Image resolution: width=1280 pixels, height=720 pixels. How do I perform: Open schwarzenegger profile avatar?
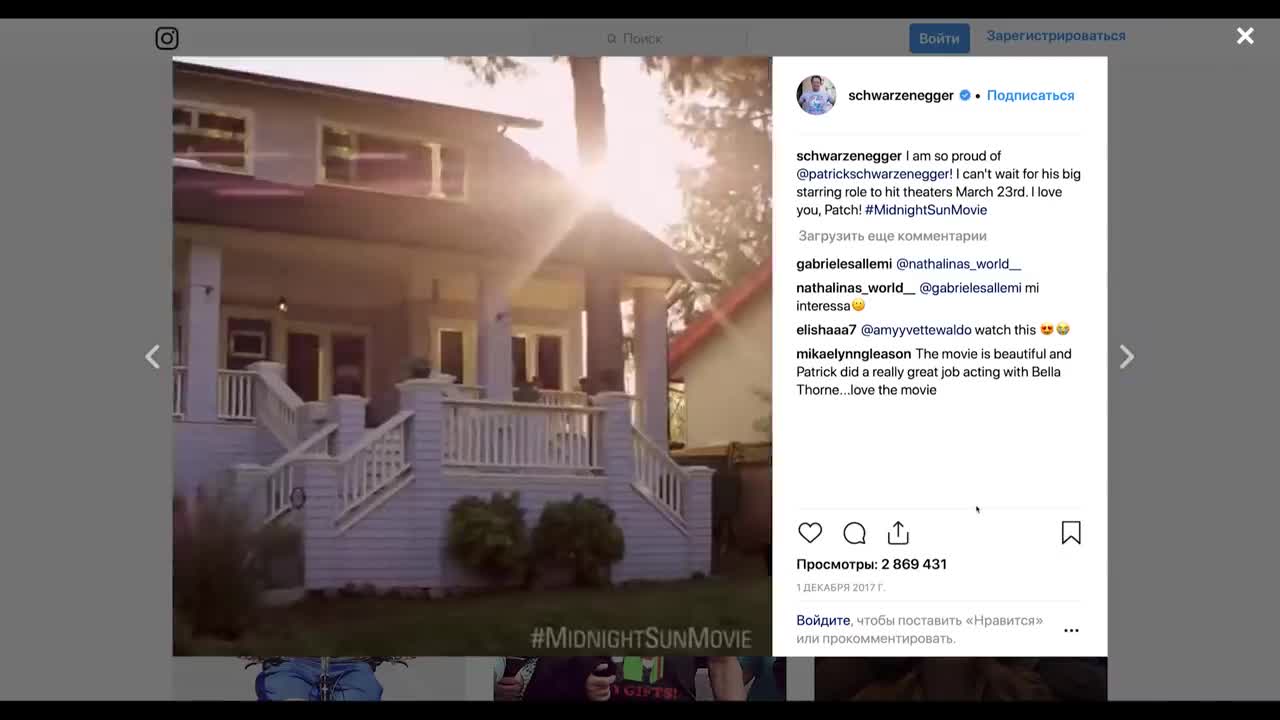point(816,95)
